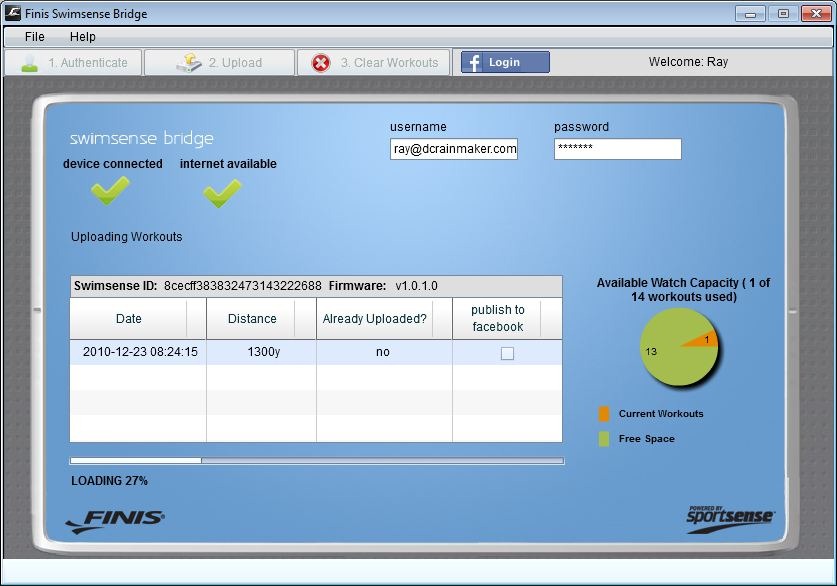Click the Upload drive icon
The height and width of the screenshot is (586, 837).
point(189,62)
